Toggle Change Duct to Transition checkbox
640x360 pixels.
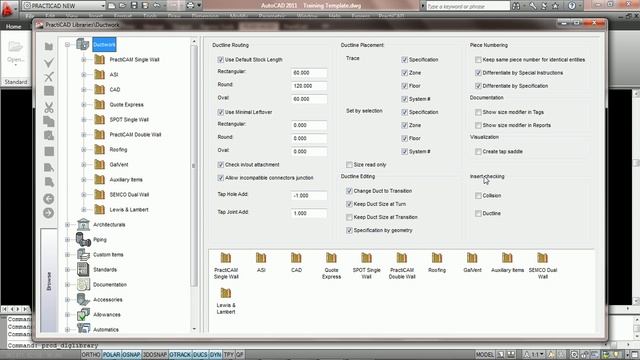tap(349, 191)
